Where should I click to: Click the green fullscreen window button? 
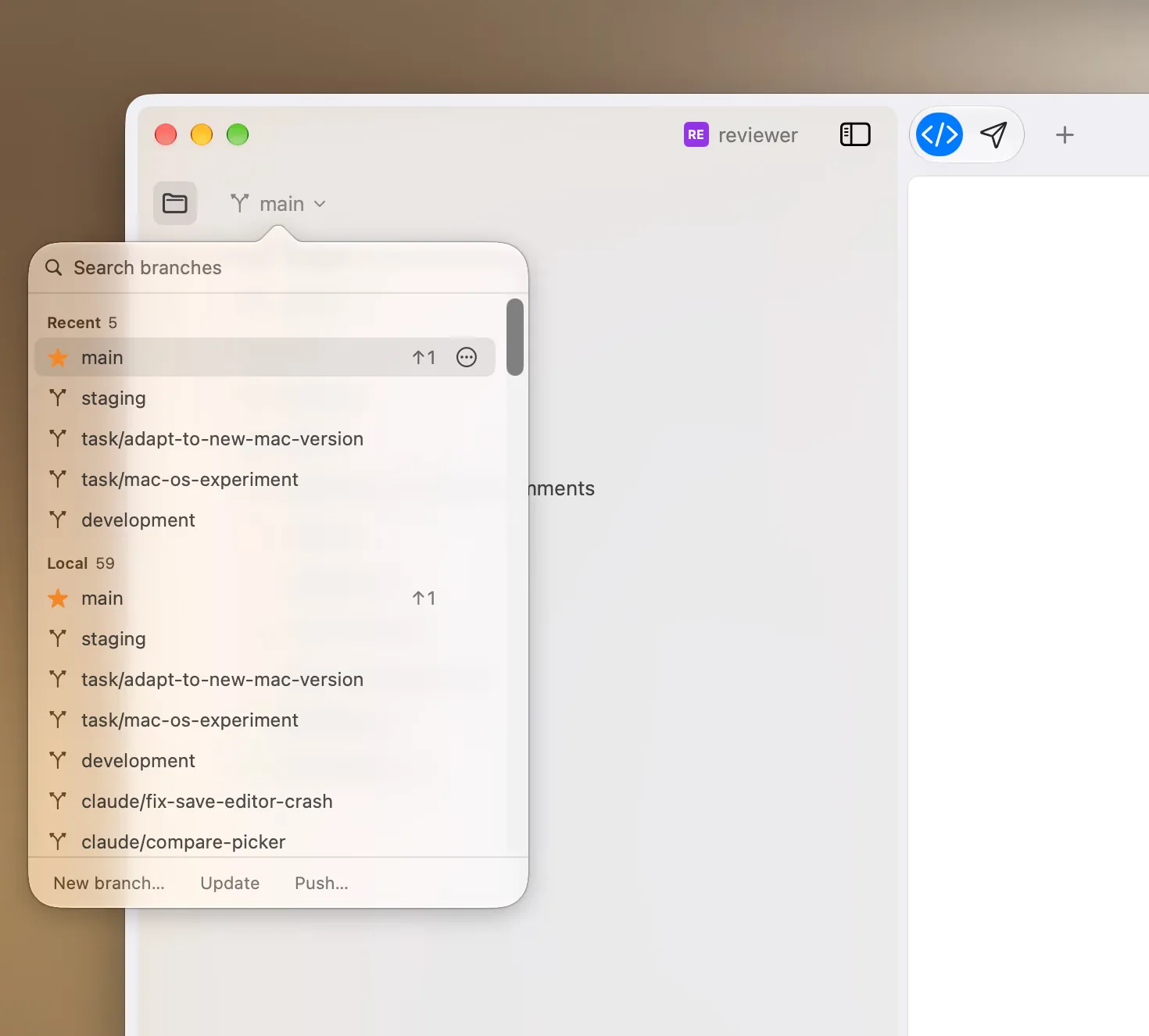pos(238,134)
